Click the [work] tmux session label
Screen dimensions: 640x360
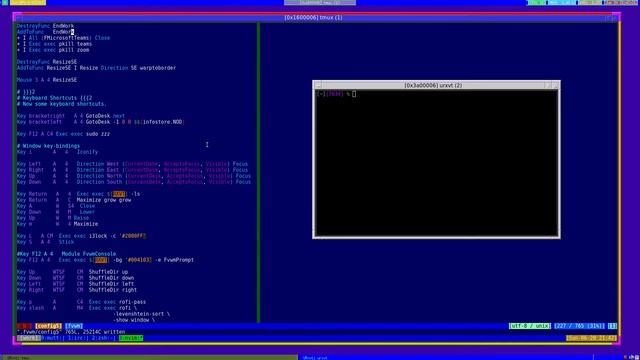click(28, 338)
